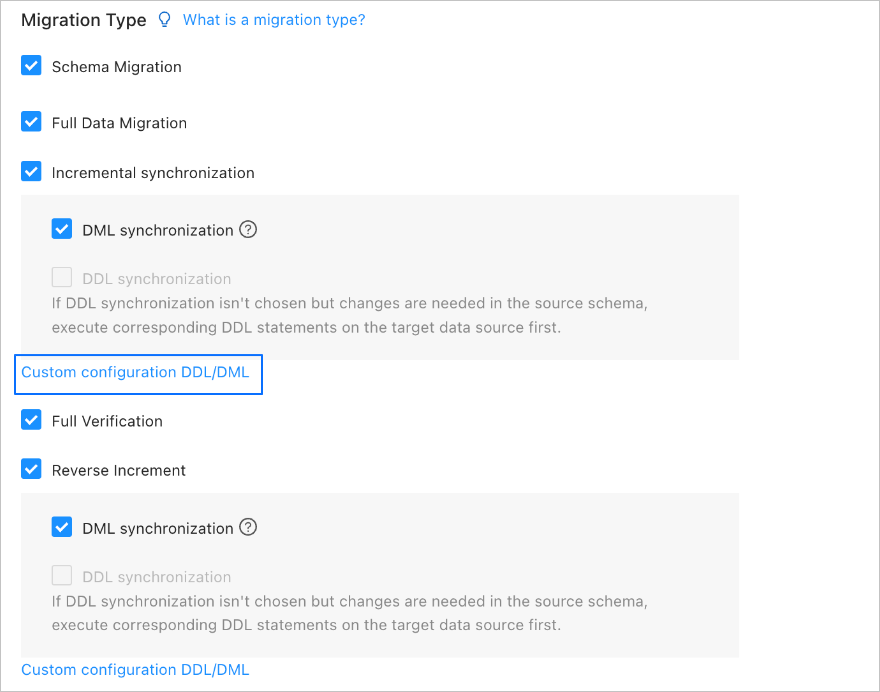Image resolution: width=880 pixels, height=692 pixels.
Task: Click the 'Full Data Migration' label text
Action: coord(119,123)
